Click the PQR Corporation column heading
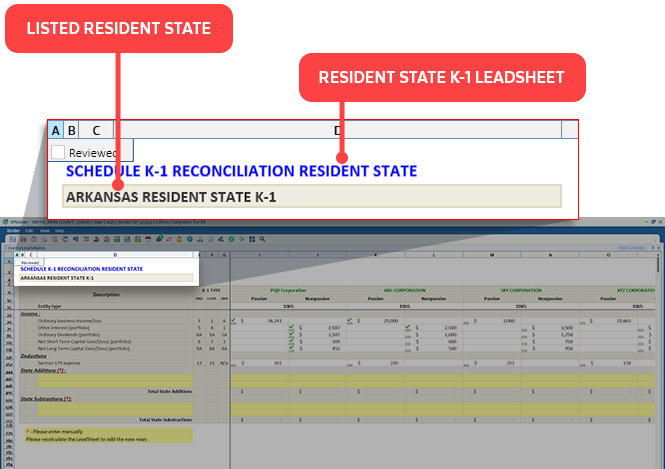The height and width of the screenshot is (469, 665). (x=288, y=290)
